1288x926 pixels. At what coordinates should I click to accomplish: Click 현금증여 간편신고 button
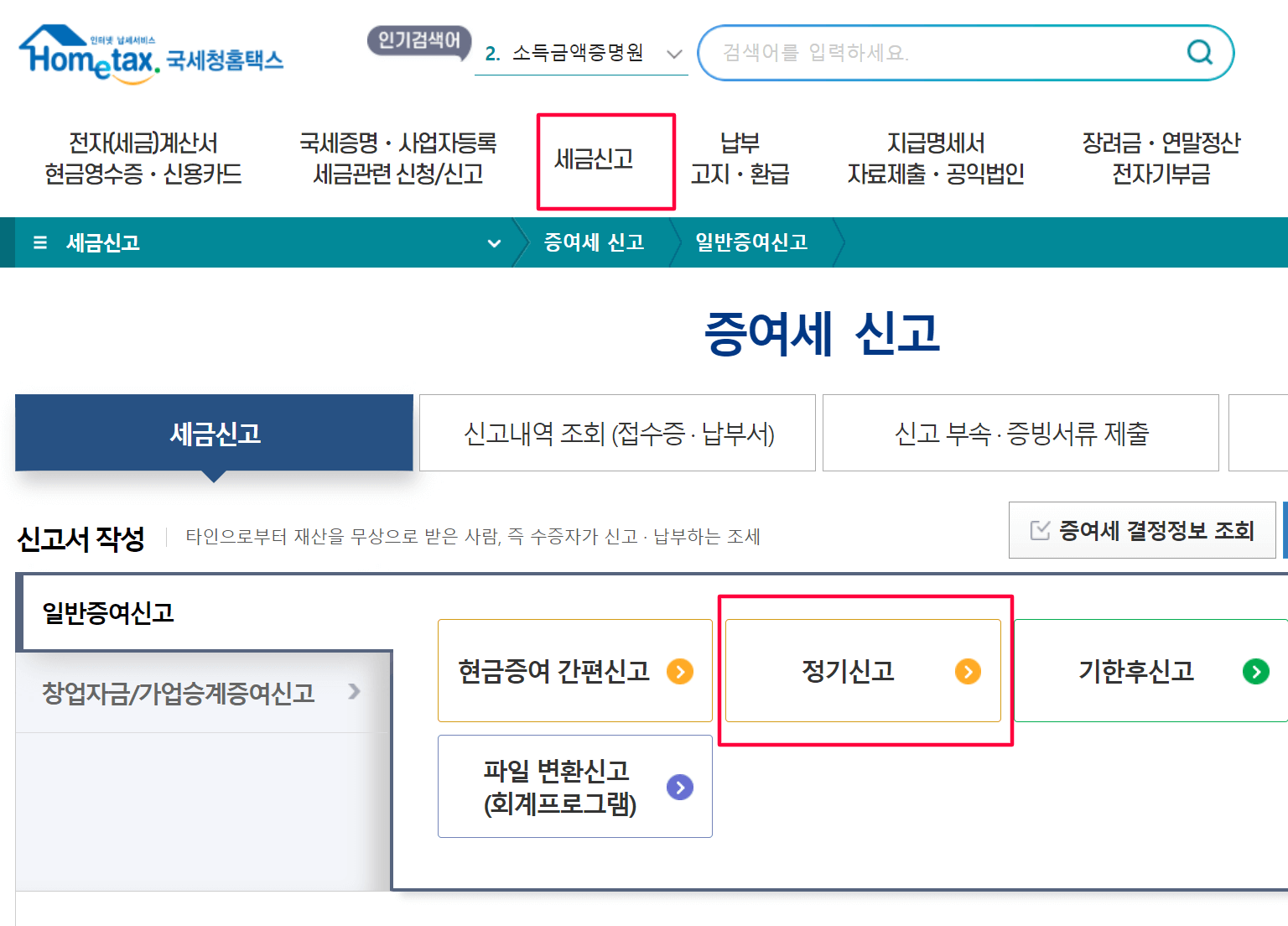point(575,671)
